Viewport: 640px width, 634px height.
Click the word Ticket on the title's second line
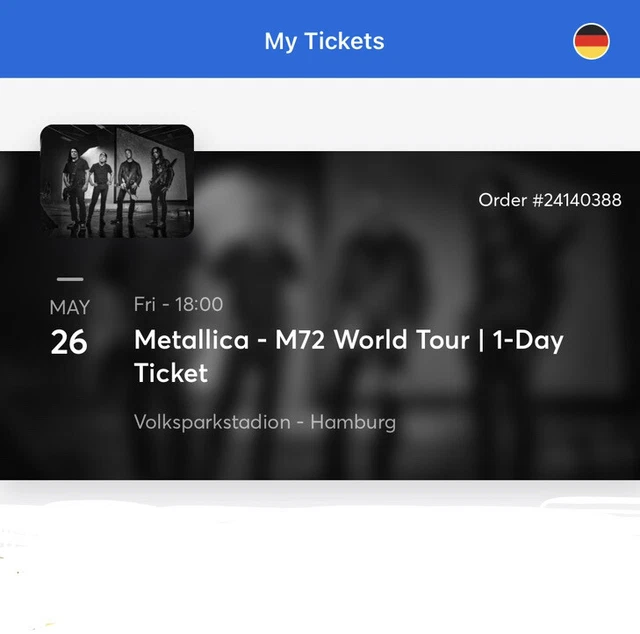(171, 373)
